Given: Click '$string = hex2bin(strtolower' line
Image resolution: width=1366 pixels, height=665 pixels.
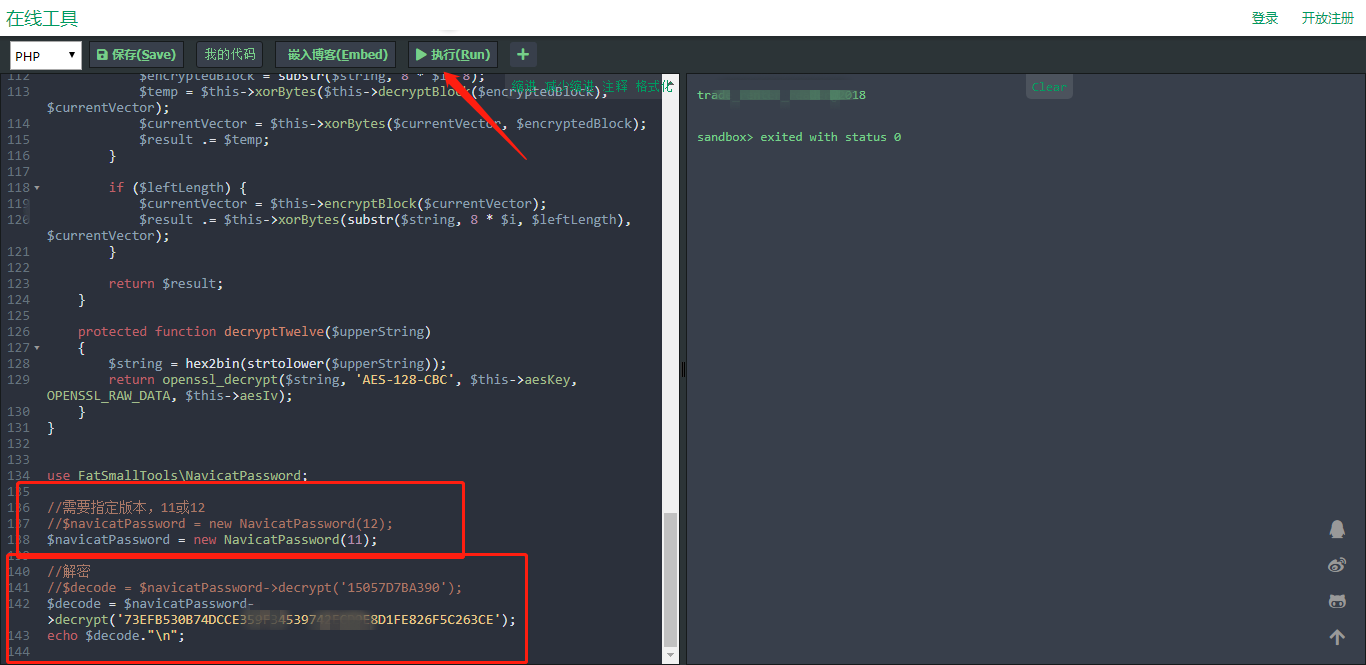Looking at the screenshot, I should pos(278,364).
